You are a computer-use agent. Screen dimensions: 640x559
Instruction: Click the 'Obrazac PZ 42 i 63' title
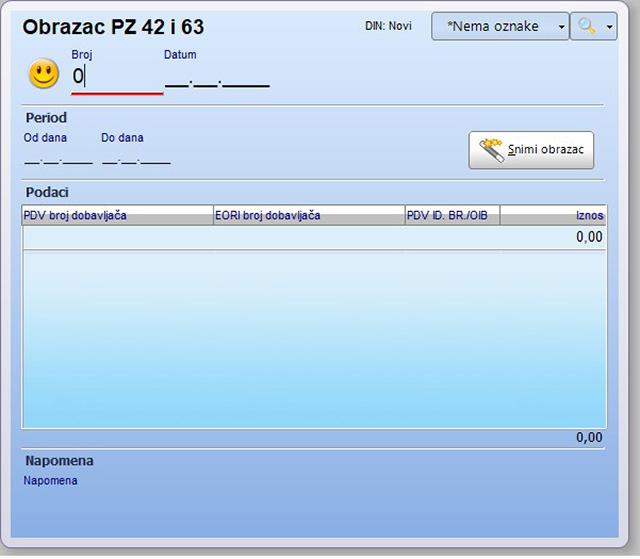point(113,27)
